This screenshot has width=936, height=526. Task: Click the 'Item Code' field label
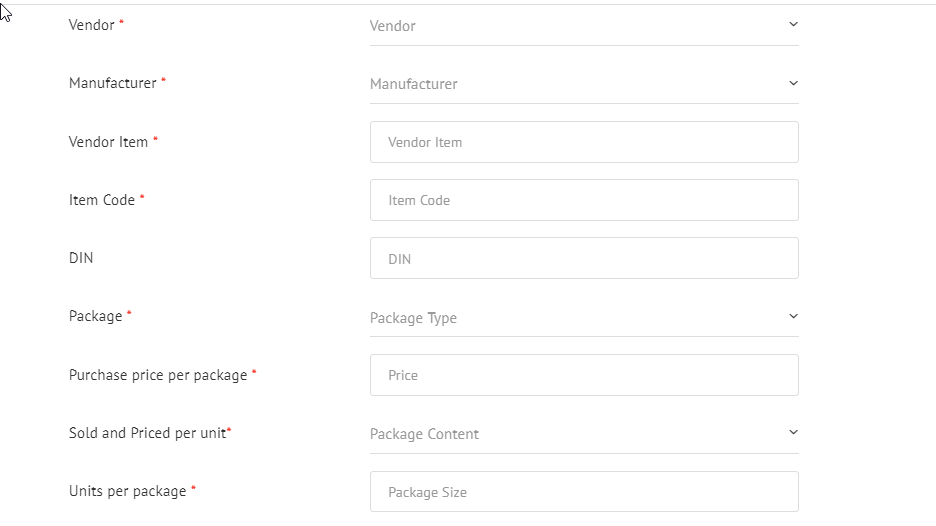tap(102, 200)
